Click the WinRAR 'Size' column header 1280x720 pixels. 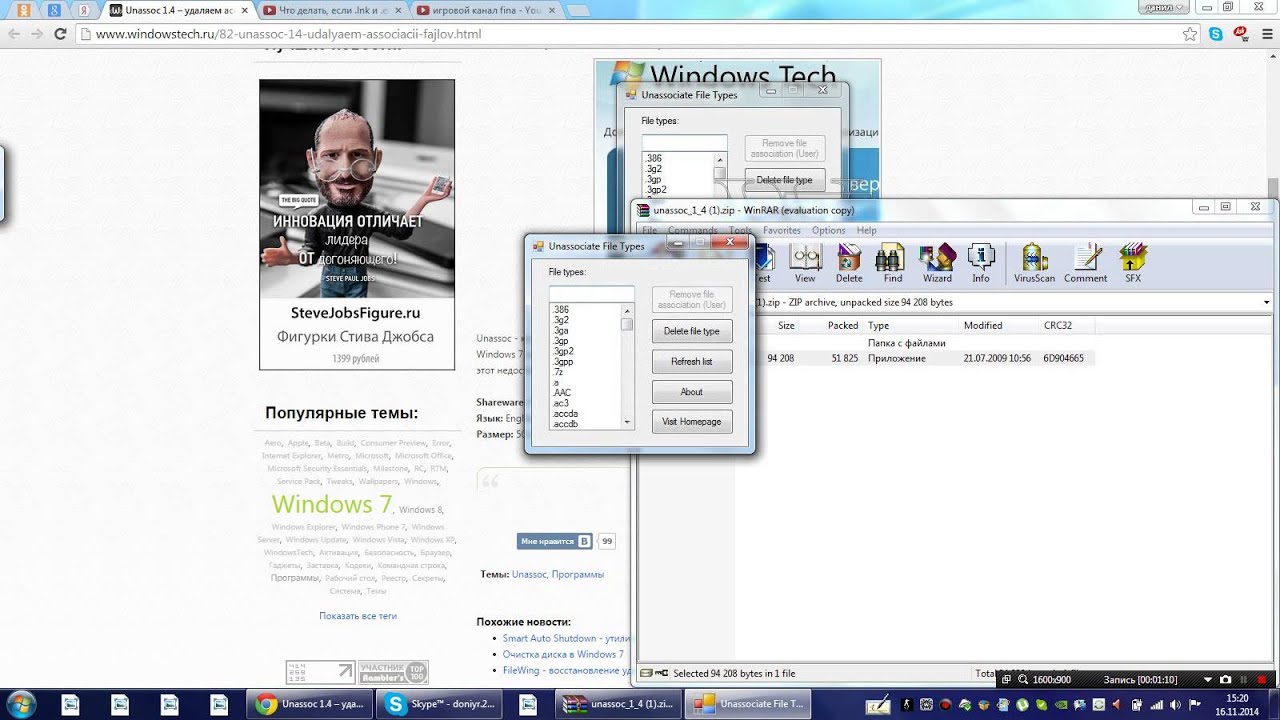[x=786, y=326]
